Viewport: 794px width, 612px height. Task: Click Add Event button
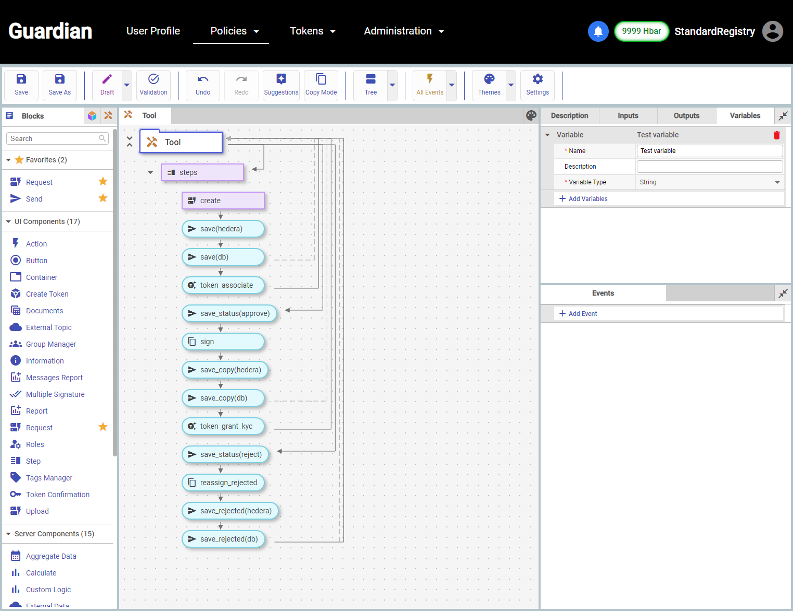(579, 314)
